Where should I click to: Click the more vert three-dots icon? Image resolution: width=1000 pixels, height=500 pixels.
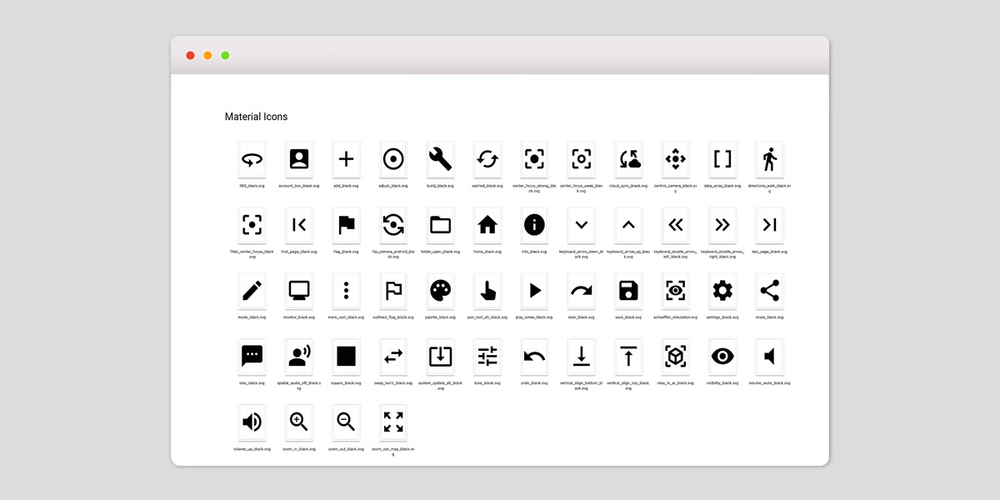pos(346,291)
